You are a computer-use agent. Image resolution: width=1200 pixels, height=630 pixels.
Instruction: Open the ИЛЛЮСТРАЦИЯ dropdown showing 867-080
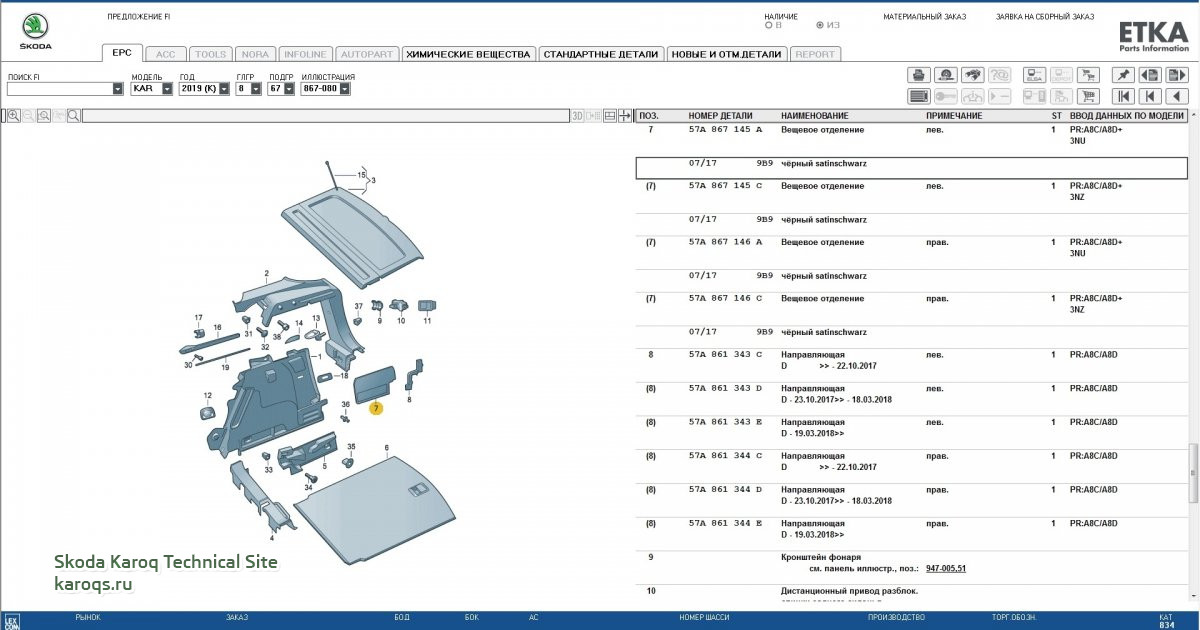pos(345,89)
